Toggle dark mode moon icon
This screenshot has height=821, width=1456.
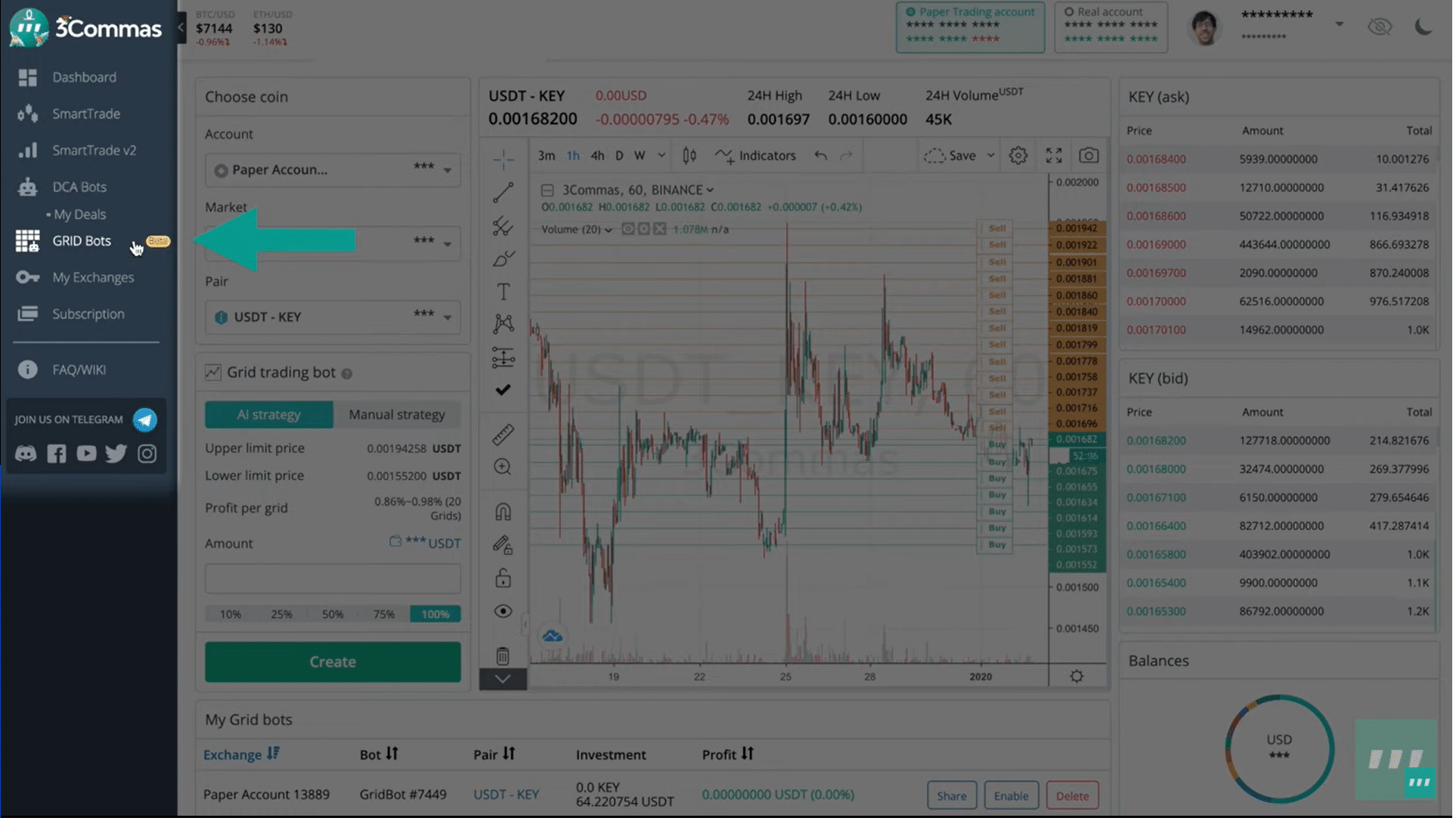tap(1423, 27)
